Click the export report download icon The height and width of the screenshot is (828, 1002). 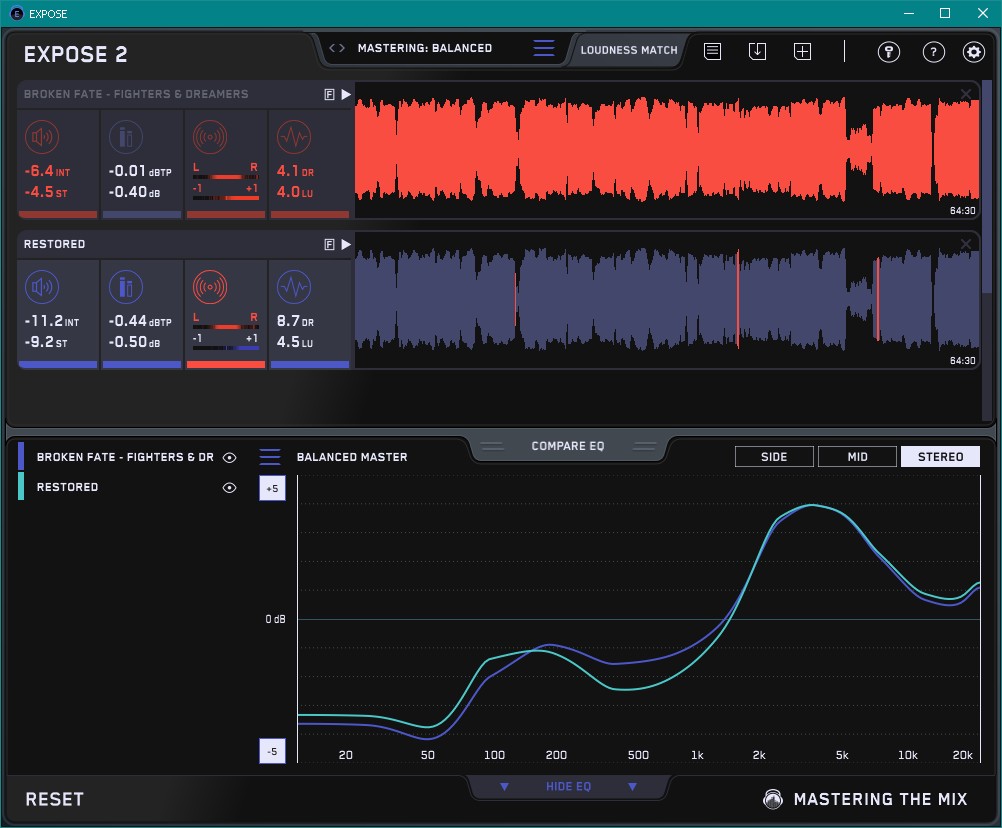click(x=757, y=51)
